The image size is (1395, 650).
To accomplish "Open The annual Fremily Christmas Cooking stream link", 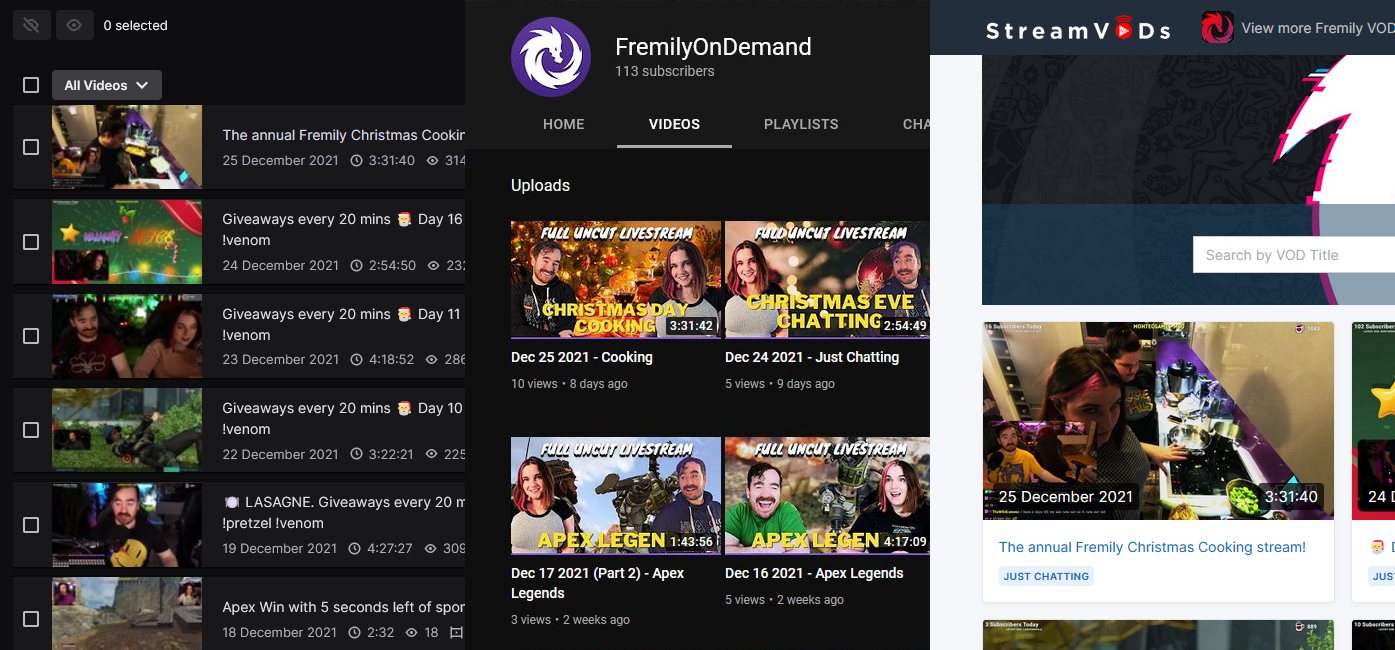I will tap(1152, 547).
